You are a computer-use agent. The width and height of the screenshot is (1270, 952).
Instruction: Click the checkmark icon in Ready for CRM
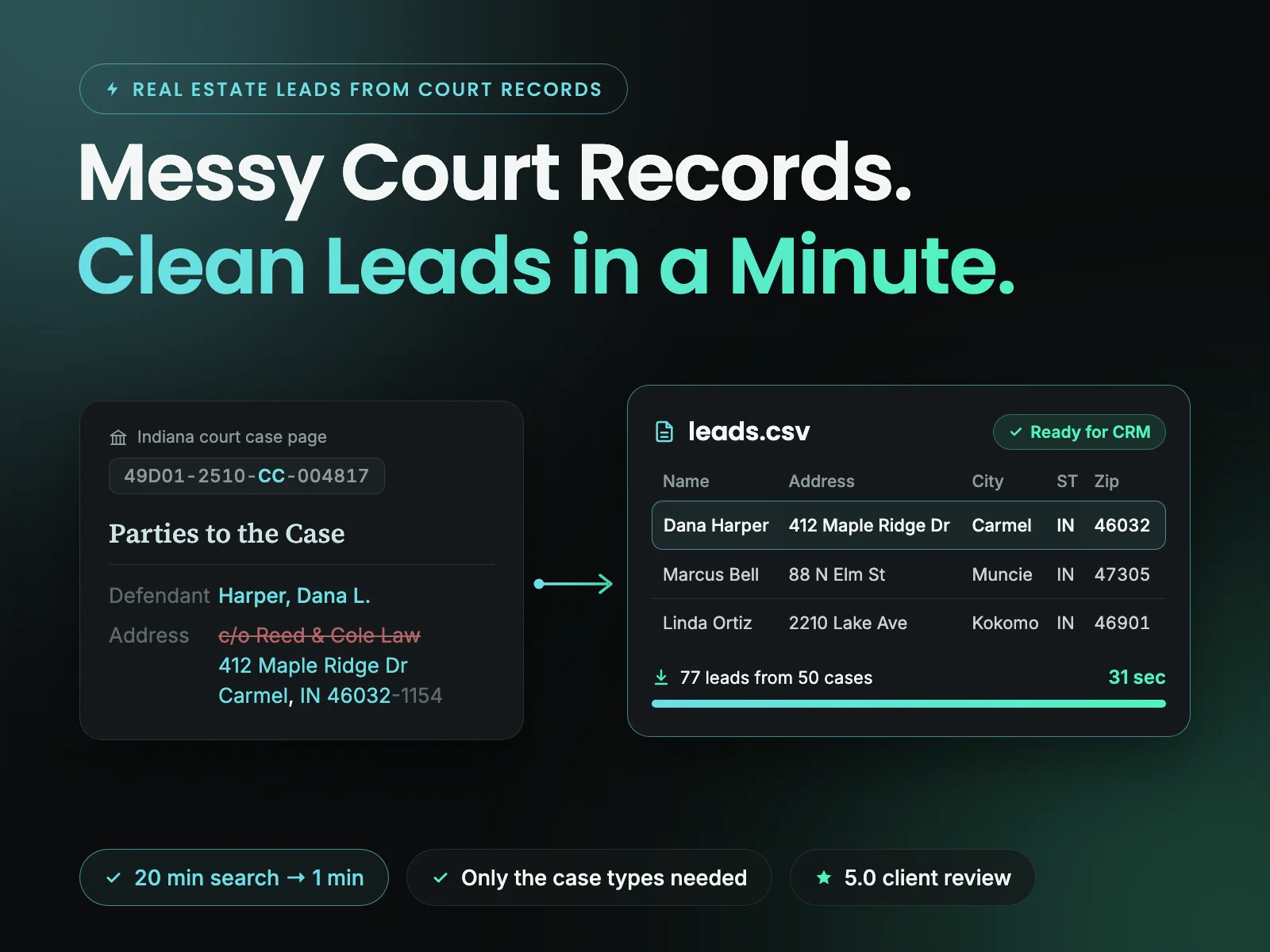[x=1015, y=432]
